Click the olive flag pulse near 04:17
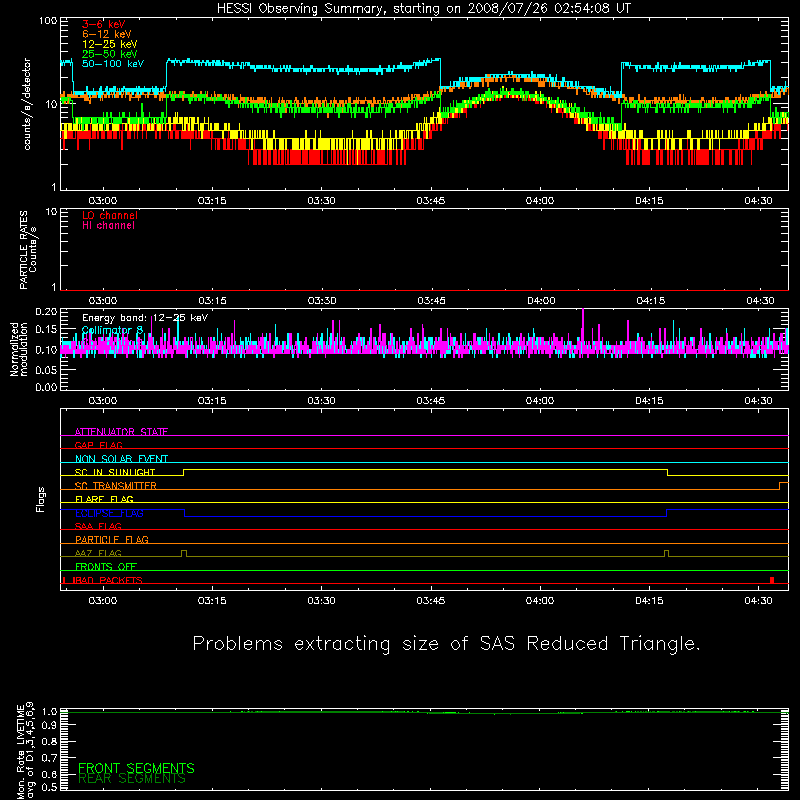 click(666, 554)
